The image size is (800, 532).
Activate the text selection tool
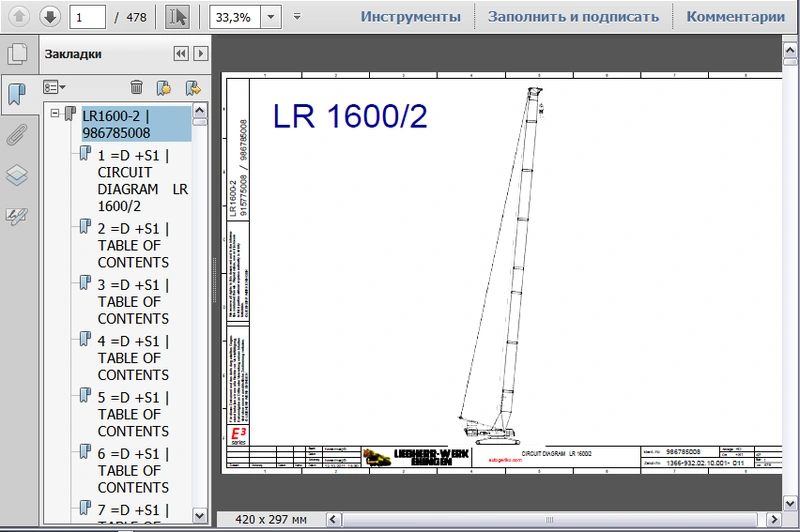(177, 17)
